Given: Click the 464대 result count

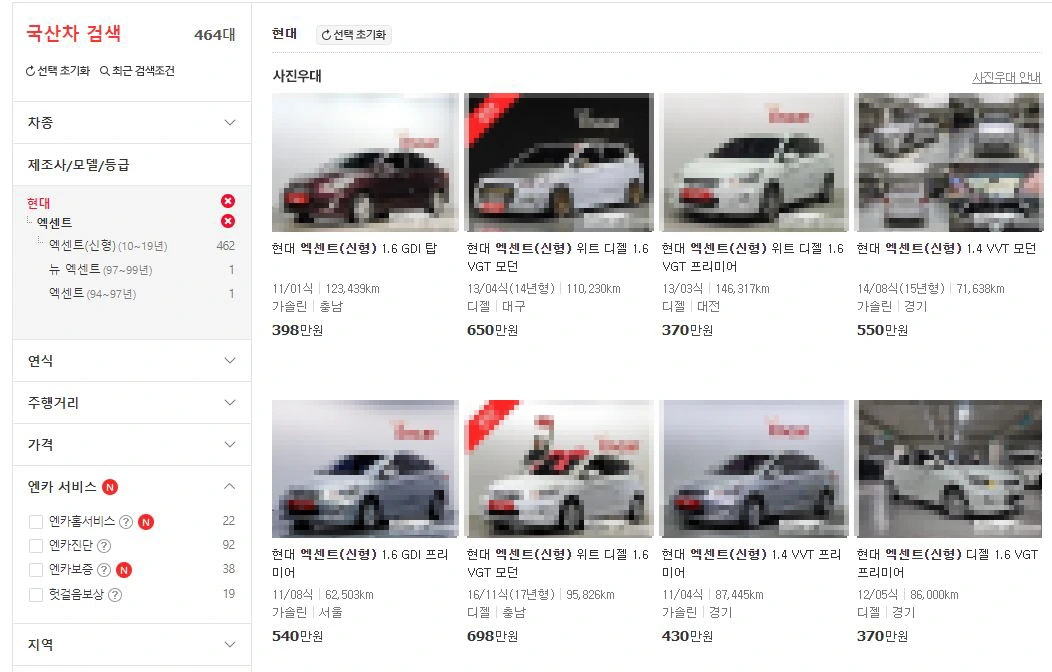Looking at the screenshot, I should (x=215, y=35).
